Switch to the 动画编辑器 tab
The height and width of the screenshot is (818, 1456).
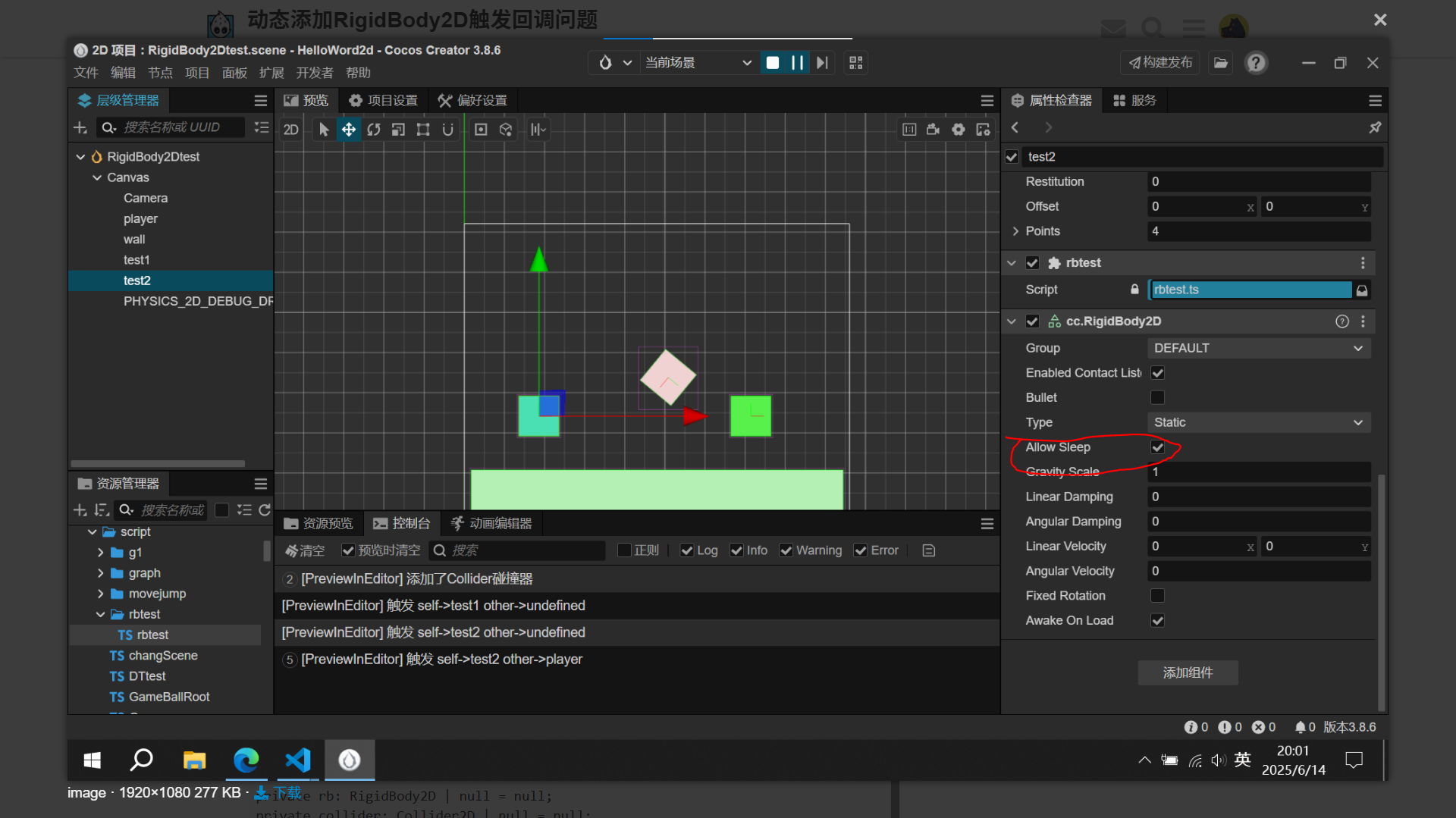[x=491, y=524]
